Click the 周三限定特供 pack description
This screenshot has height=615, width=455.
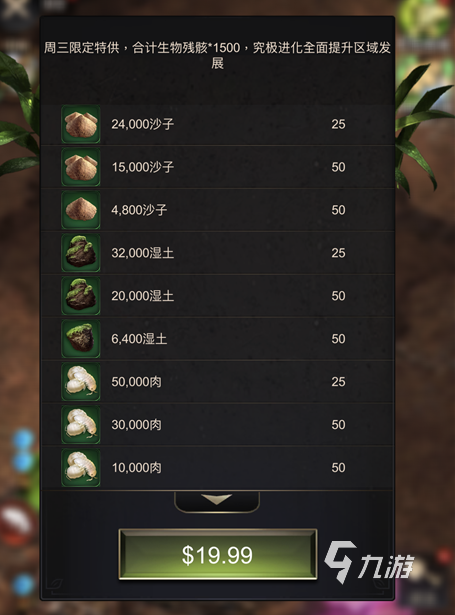217,55
